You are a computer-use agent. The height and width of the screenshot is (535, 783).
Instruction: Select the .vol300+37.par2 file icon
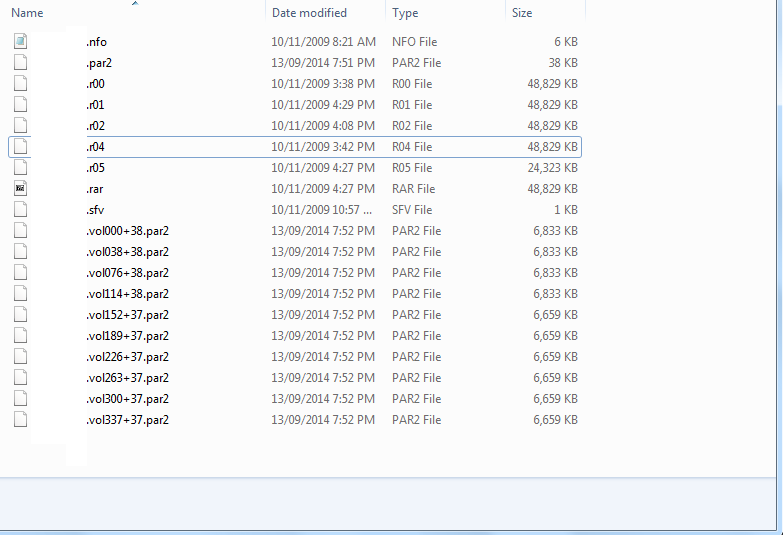click(20, 398)
